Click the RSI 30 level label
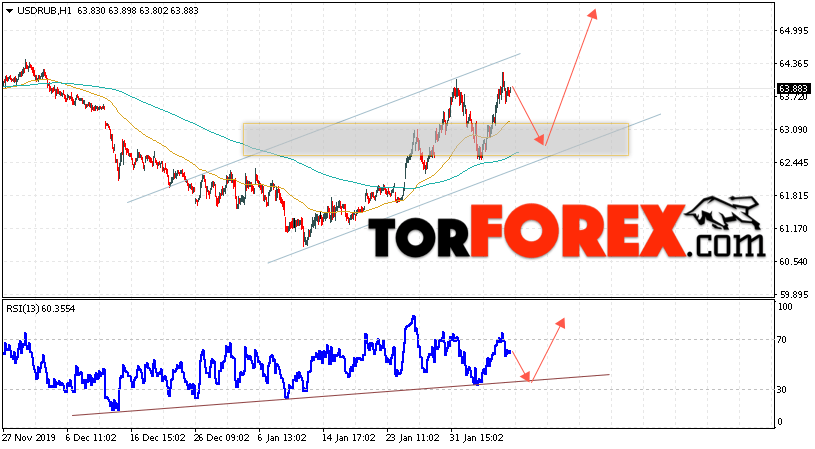 point(782,390)
